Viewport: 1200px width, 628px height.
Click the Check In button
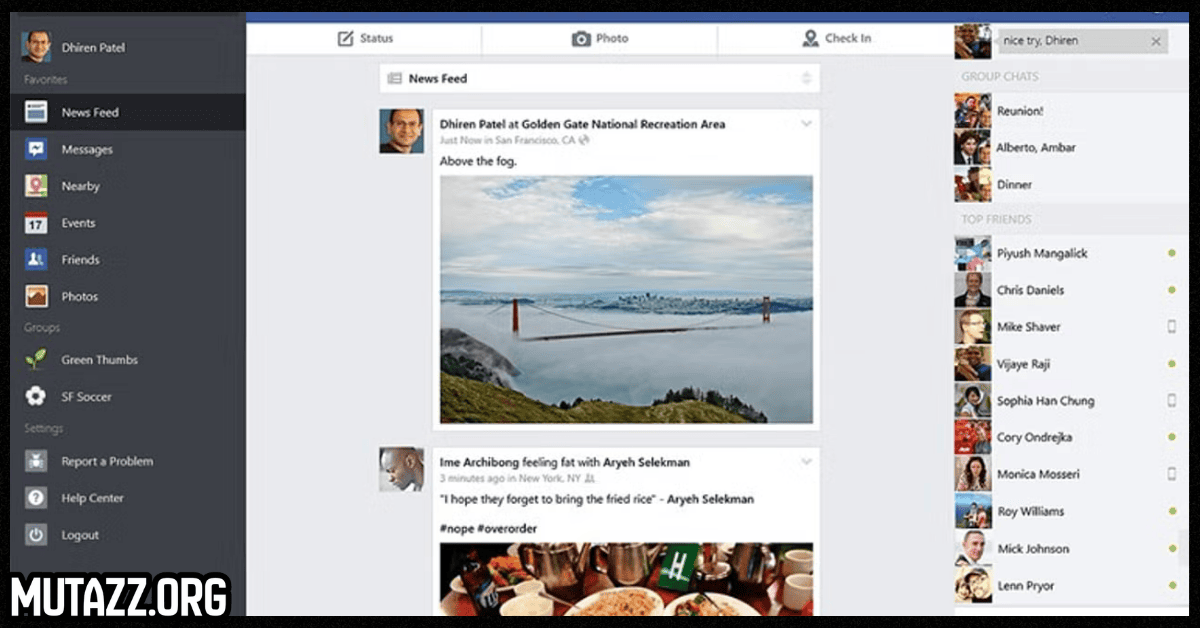[x=836, y=39]
